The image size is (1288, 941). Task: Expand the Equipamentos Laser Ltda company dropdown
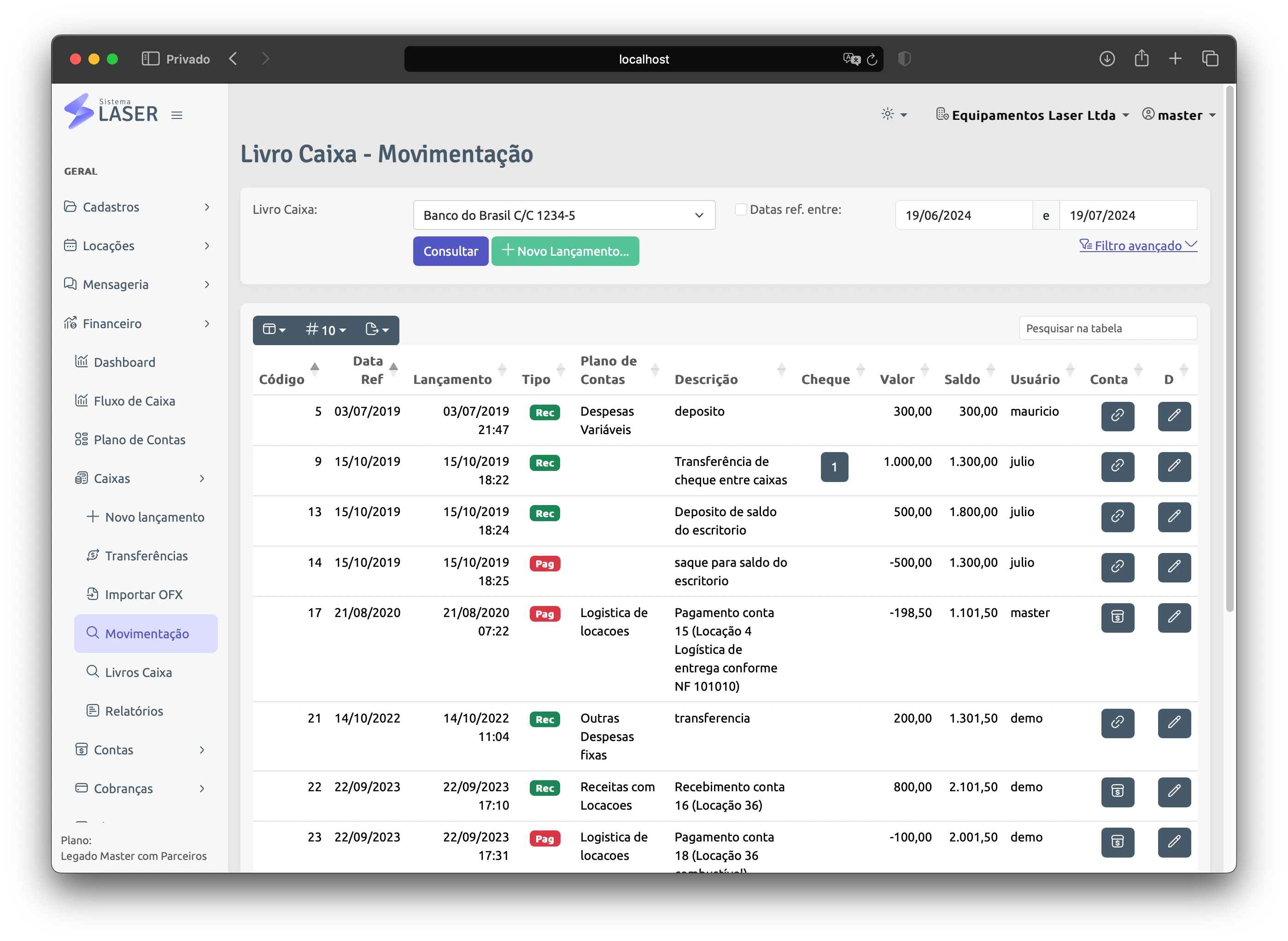tap(1032, 115)
